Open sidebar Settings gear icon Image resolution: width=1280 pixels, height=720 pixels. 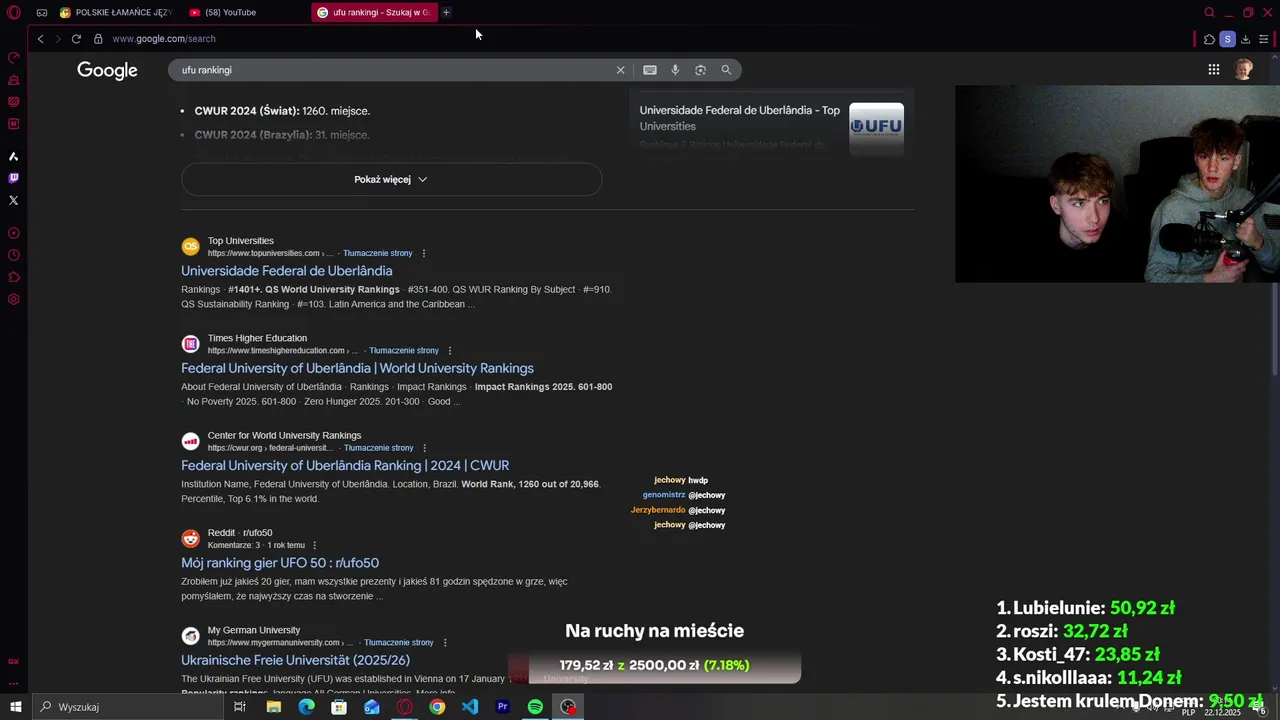14,299
